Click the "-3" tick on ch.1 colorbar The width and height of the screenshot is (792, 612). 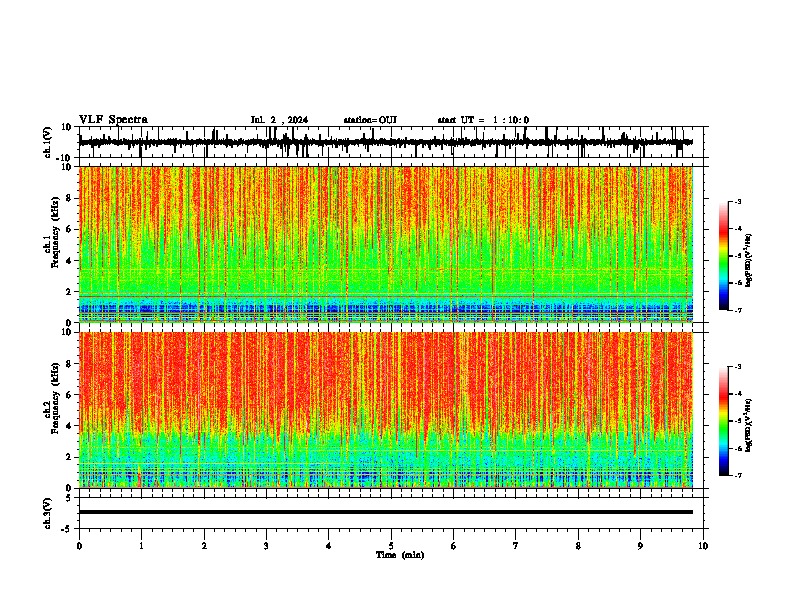click(x=738, y=202)
